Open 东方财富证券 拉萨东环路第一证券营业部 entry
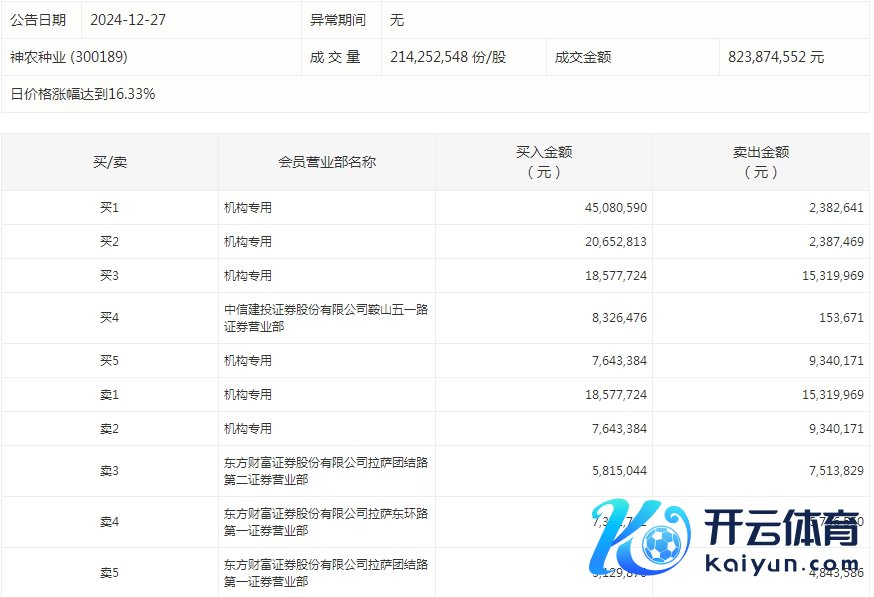This screenshot has height=597, width=874. point(326,522)
